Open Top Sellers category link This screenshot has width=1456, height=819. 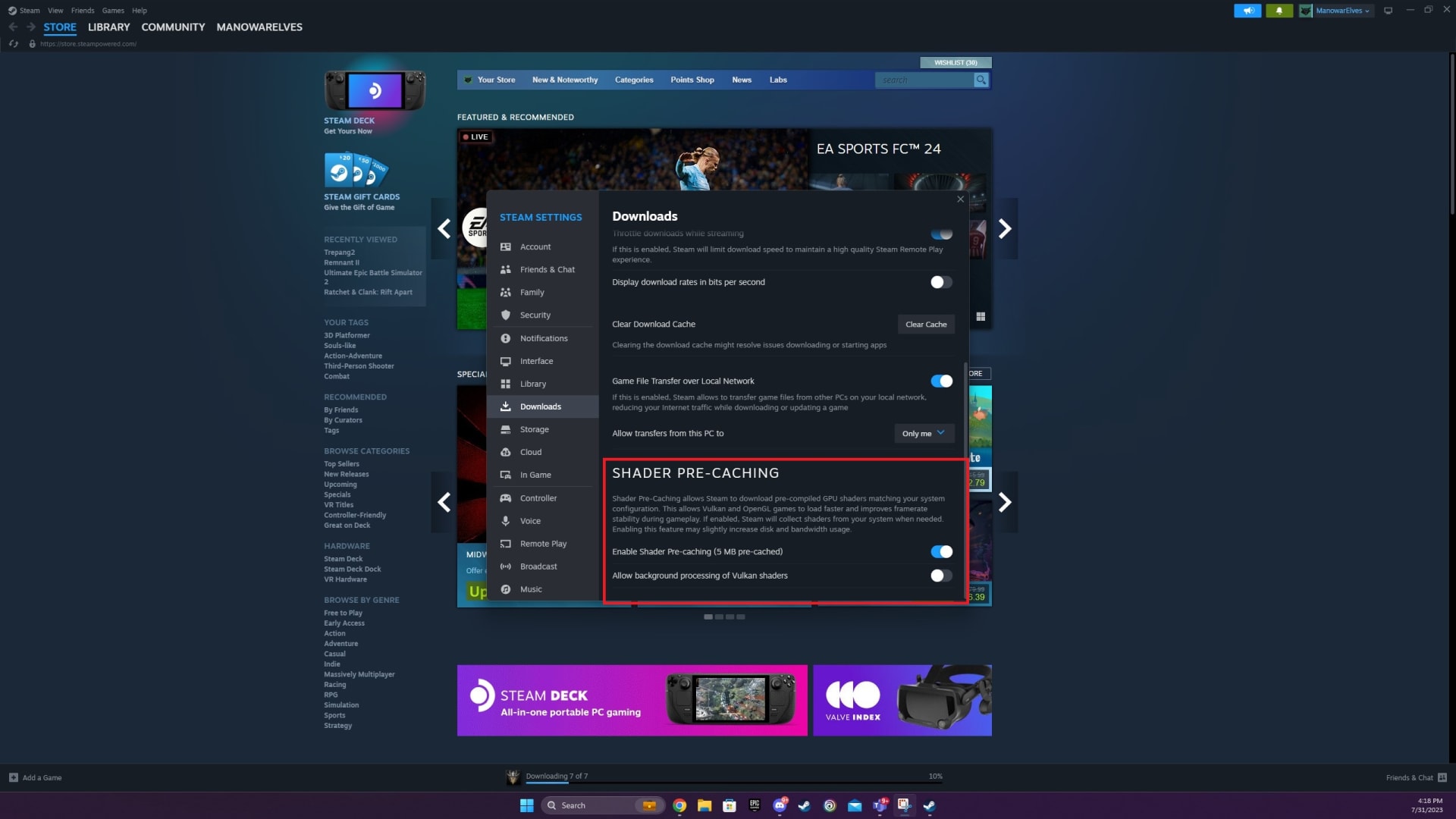tap(341, 464)
